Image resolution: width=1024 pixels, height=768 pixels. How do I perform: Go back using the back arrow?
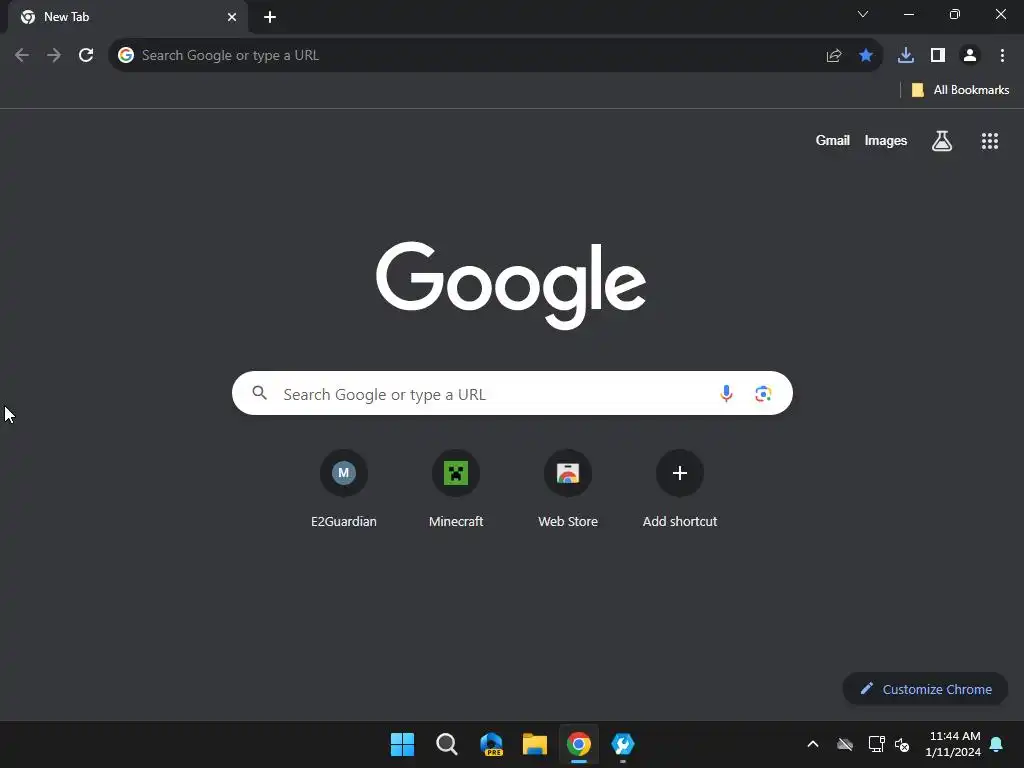coord(22,56)
